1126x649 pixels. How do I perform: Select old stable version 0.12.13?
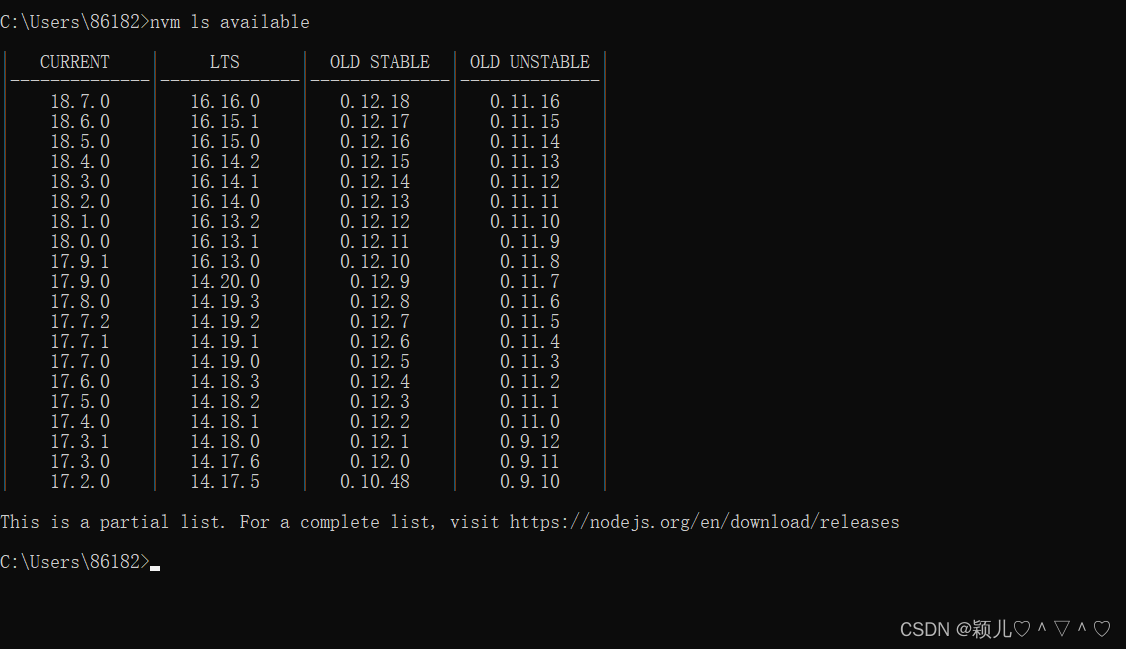[x=375, y=202]
